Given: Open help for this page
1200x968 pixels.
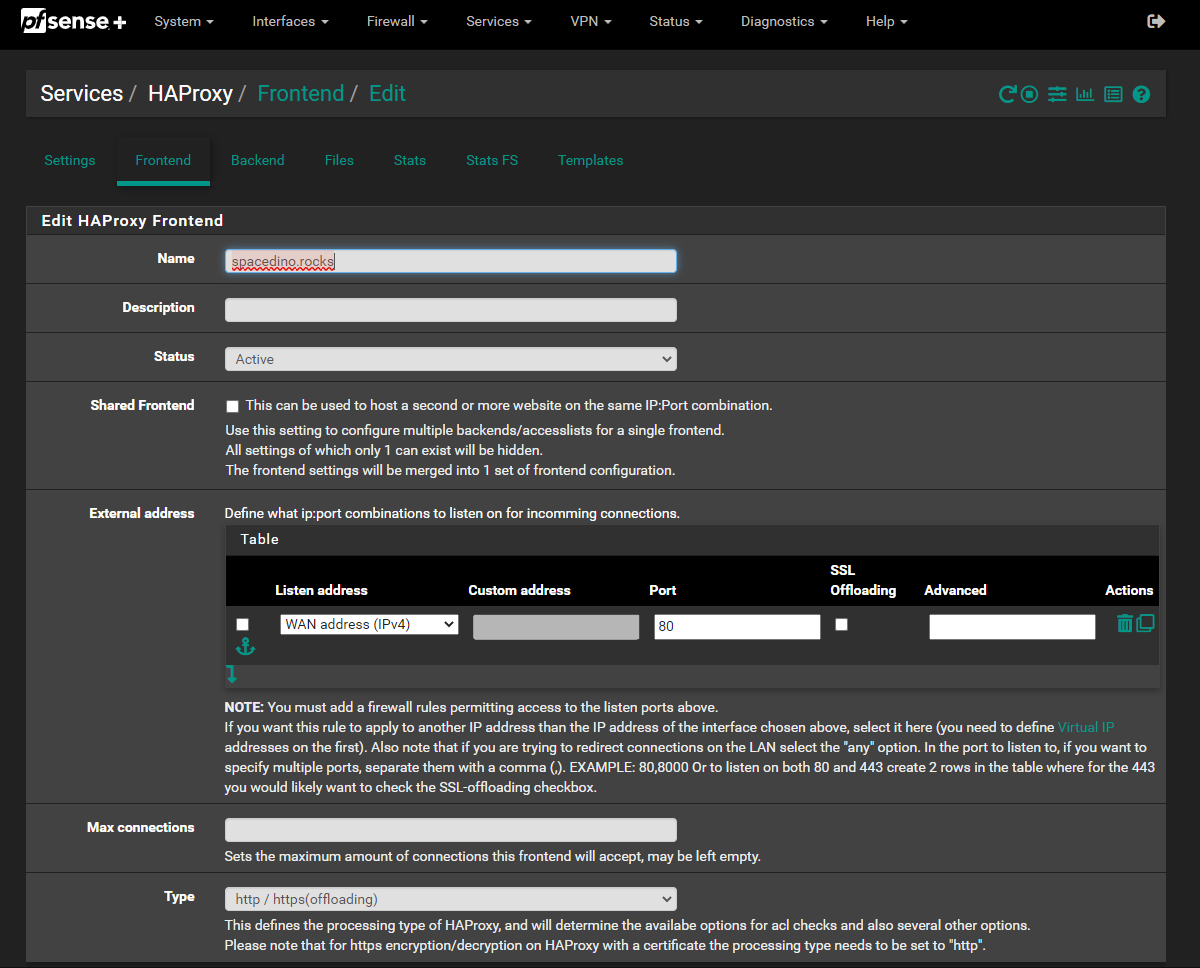Looking at the screenshot, I should tap(1141, 93).
